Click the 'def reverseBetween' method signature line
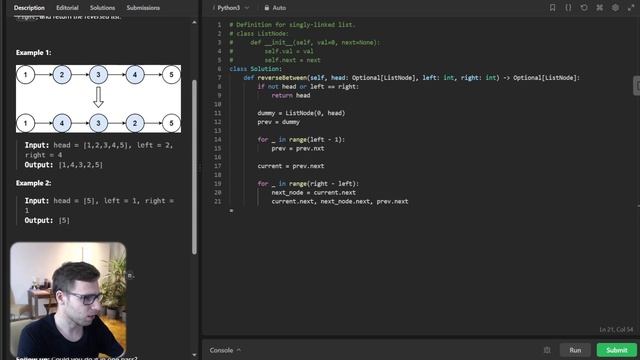Screen dimensions: 640x360 (x=411, y=78)
